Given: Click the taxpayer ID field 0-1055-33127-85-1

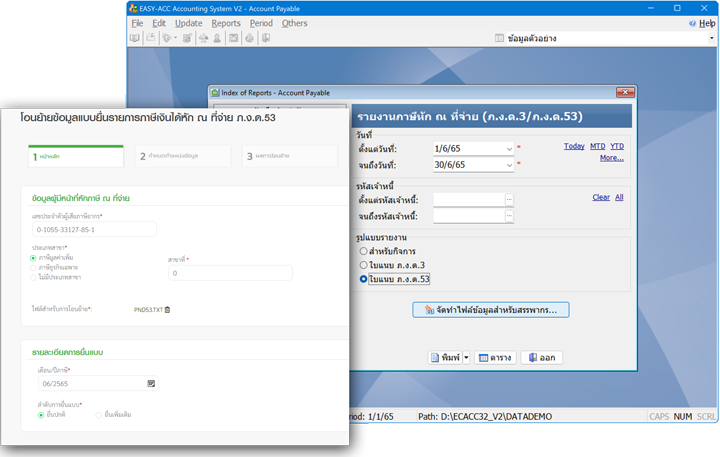Looking at the screenshot, I should (94, 230).
